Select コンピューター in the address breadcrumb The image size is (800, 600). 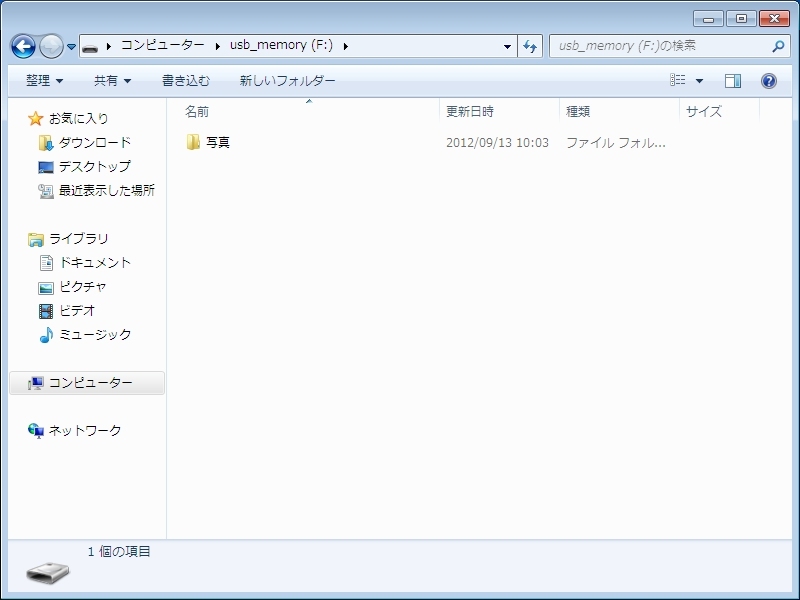[x=163, y=45]
